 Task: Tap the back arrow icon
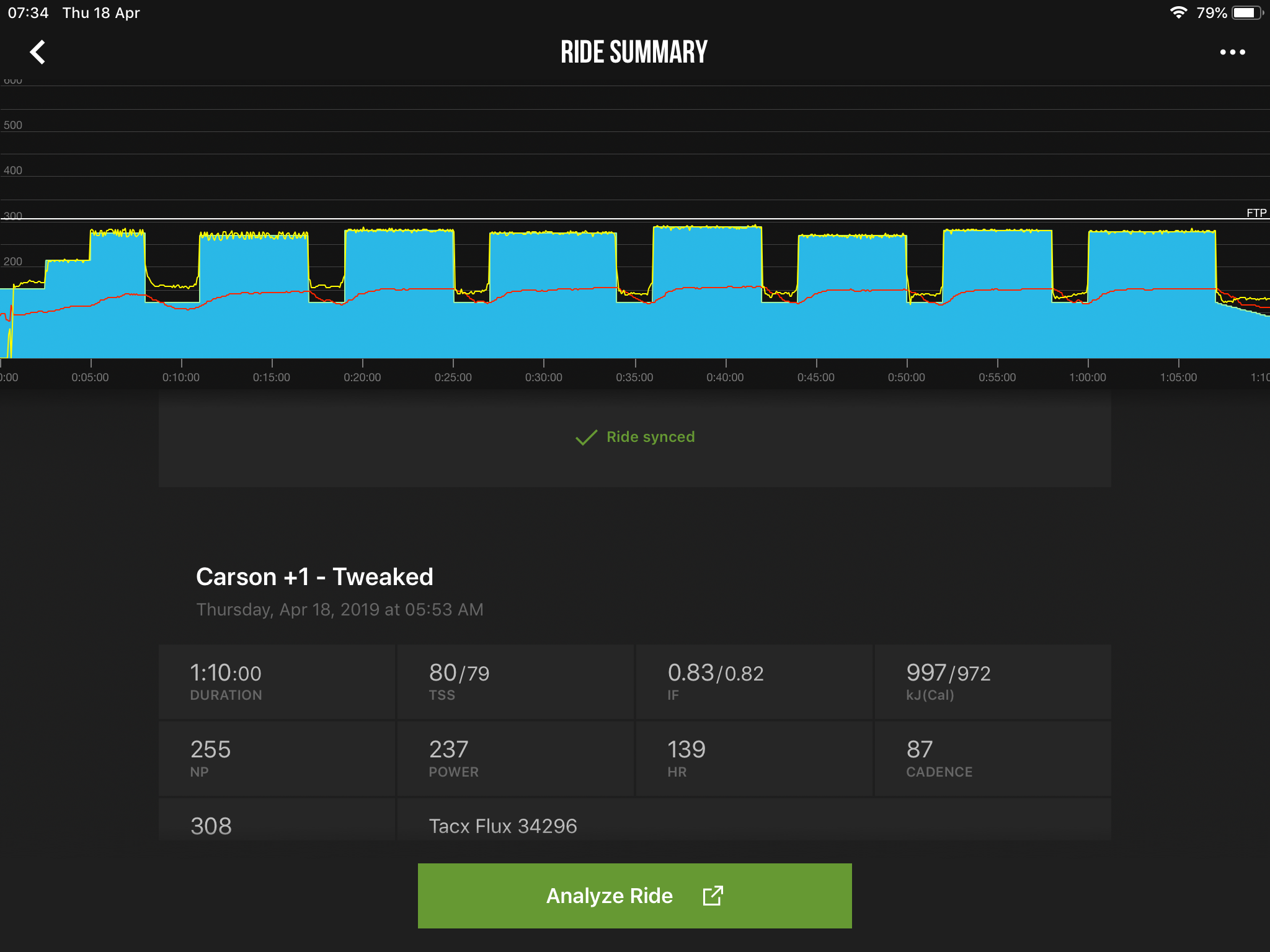click(x=38, y=52)
